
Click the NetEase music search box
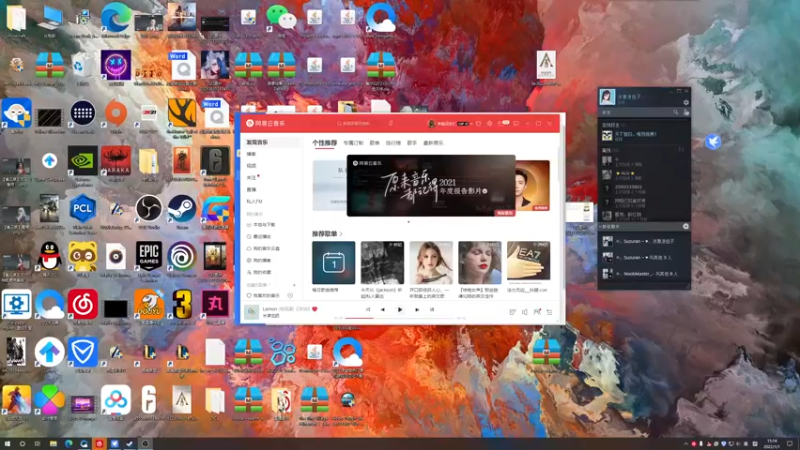pos(357,123)
